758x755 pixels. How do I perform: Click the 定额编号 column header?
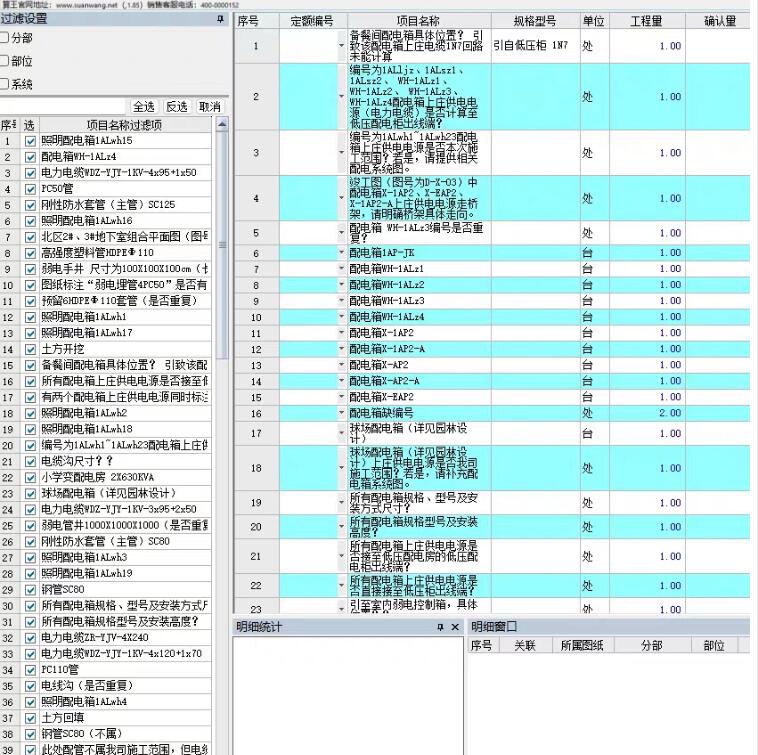[313, 21]
